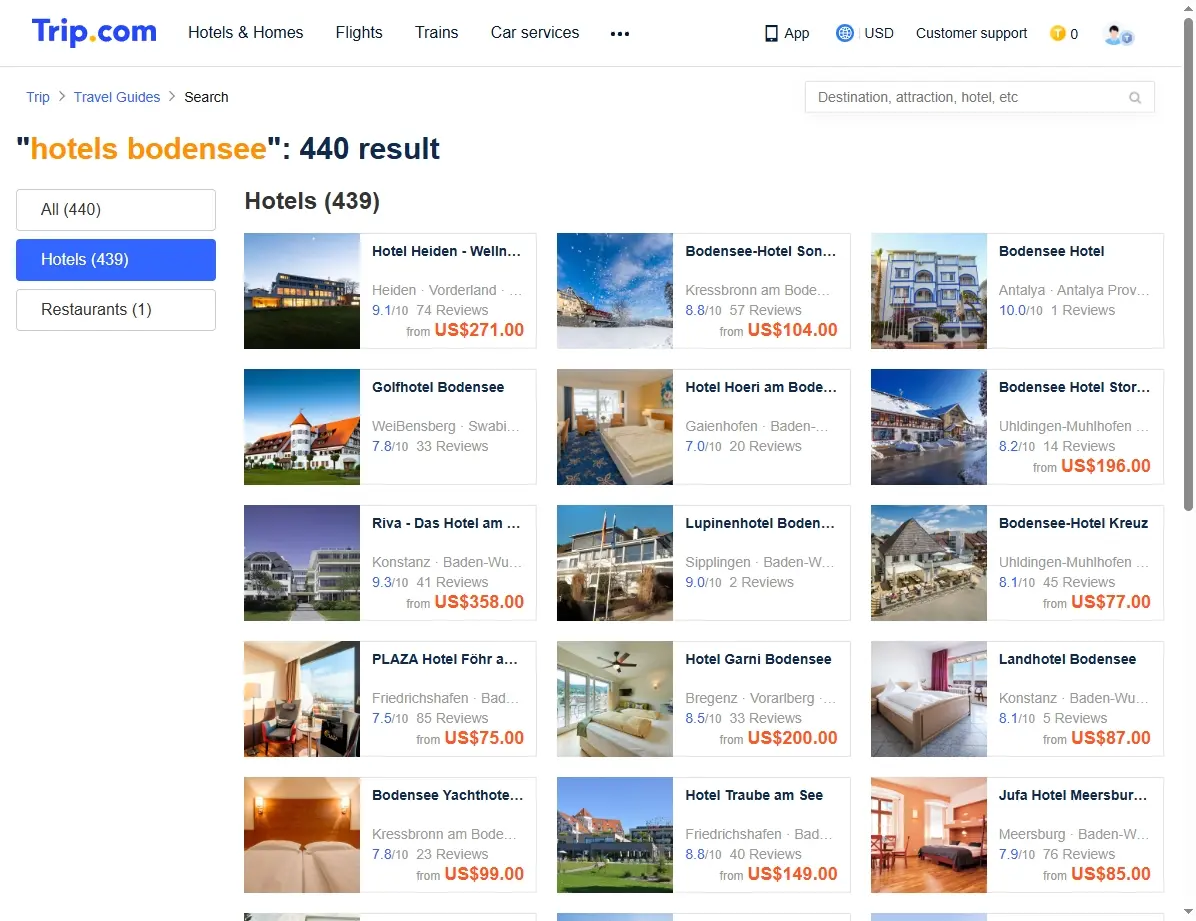Open Hotel Heiden thumbnail image

302,291
